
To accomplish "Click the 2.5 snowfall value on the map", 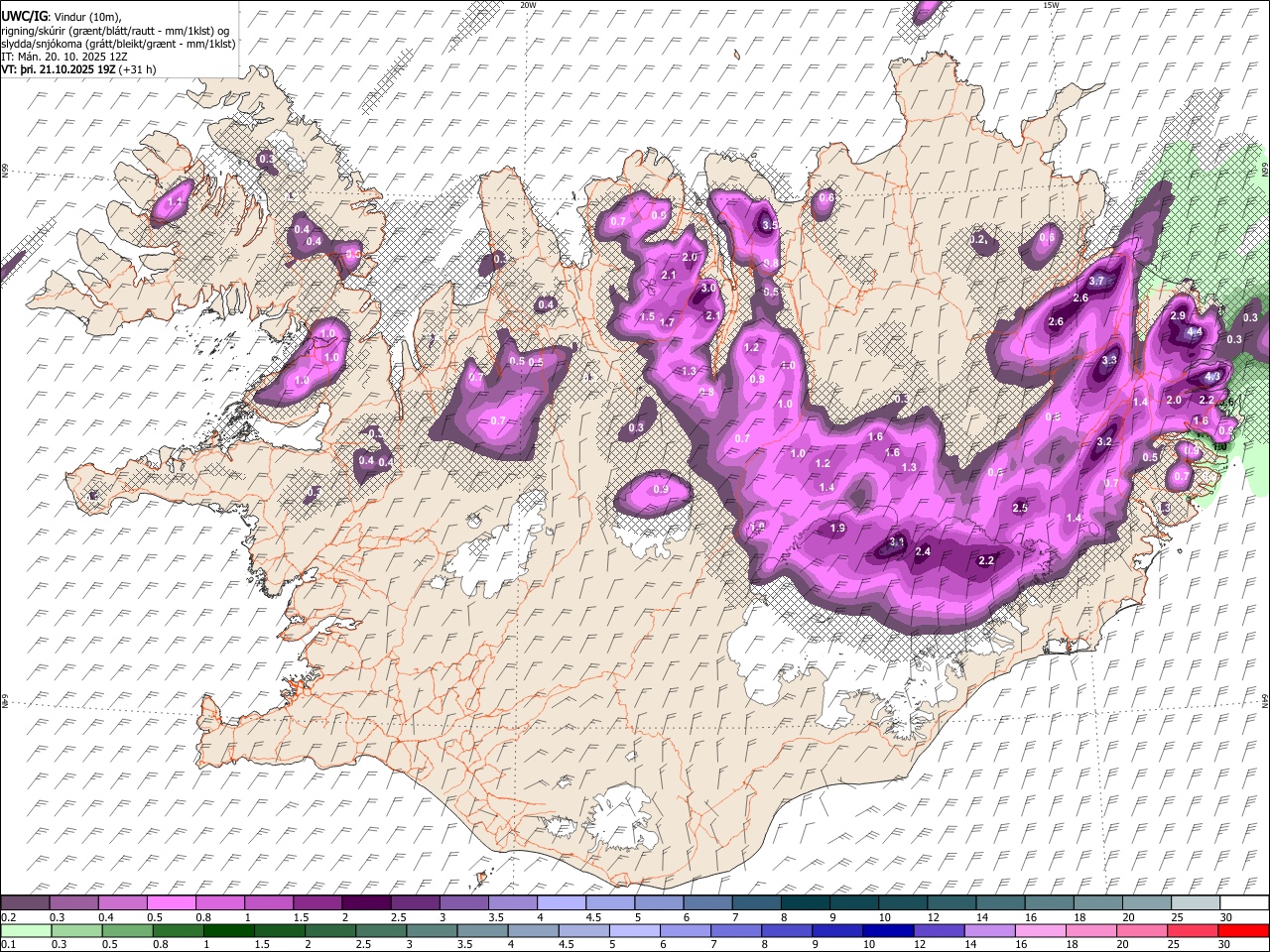I will tap(1020, 508).
